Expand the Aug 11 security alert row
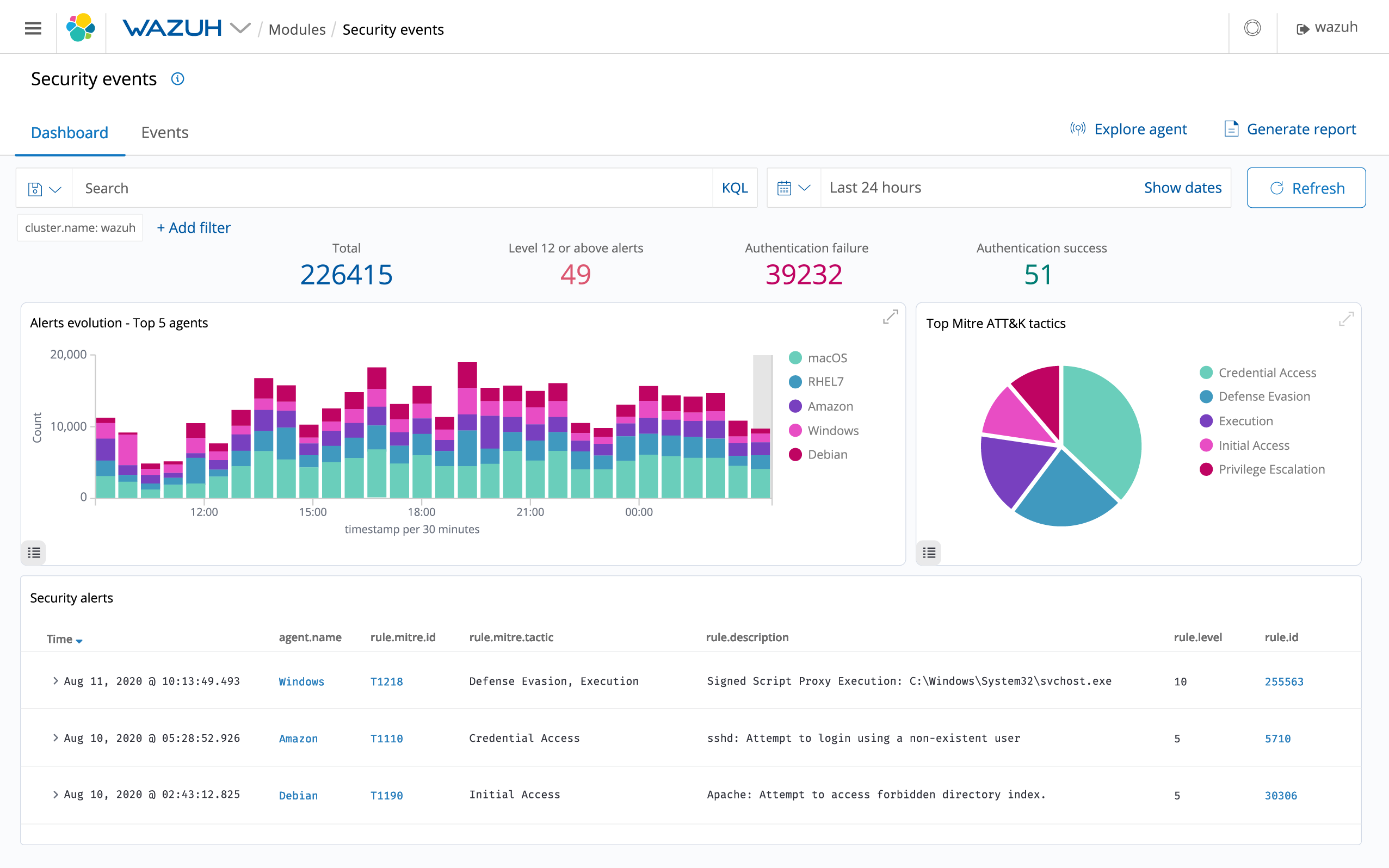1389x868 pixels. (55, 681)
